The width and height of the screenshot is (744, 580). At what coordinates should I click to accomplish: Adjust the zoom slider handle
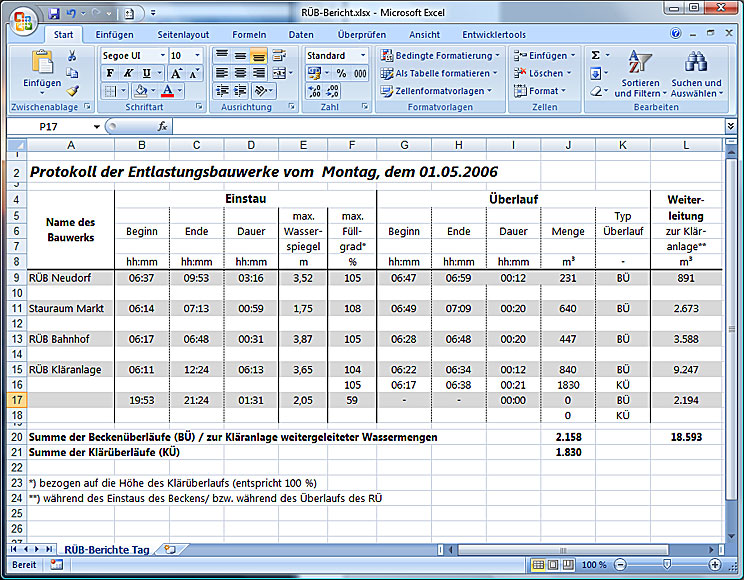tap(667, 564)
